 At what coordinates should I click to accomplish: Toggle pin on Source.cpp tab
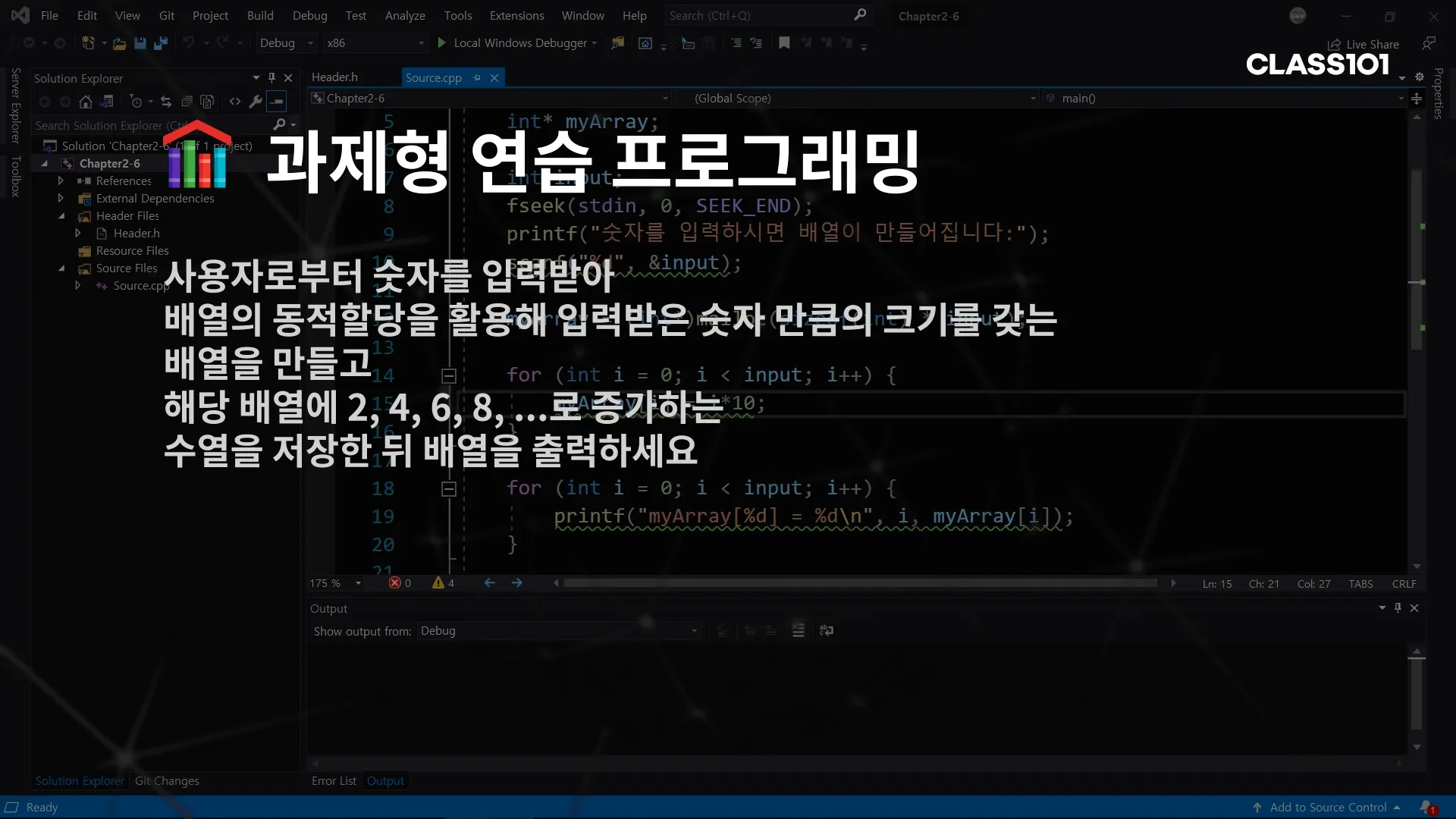coord(477,78)
